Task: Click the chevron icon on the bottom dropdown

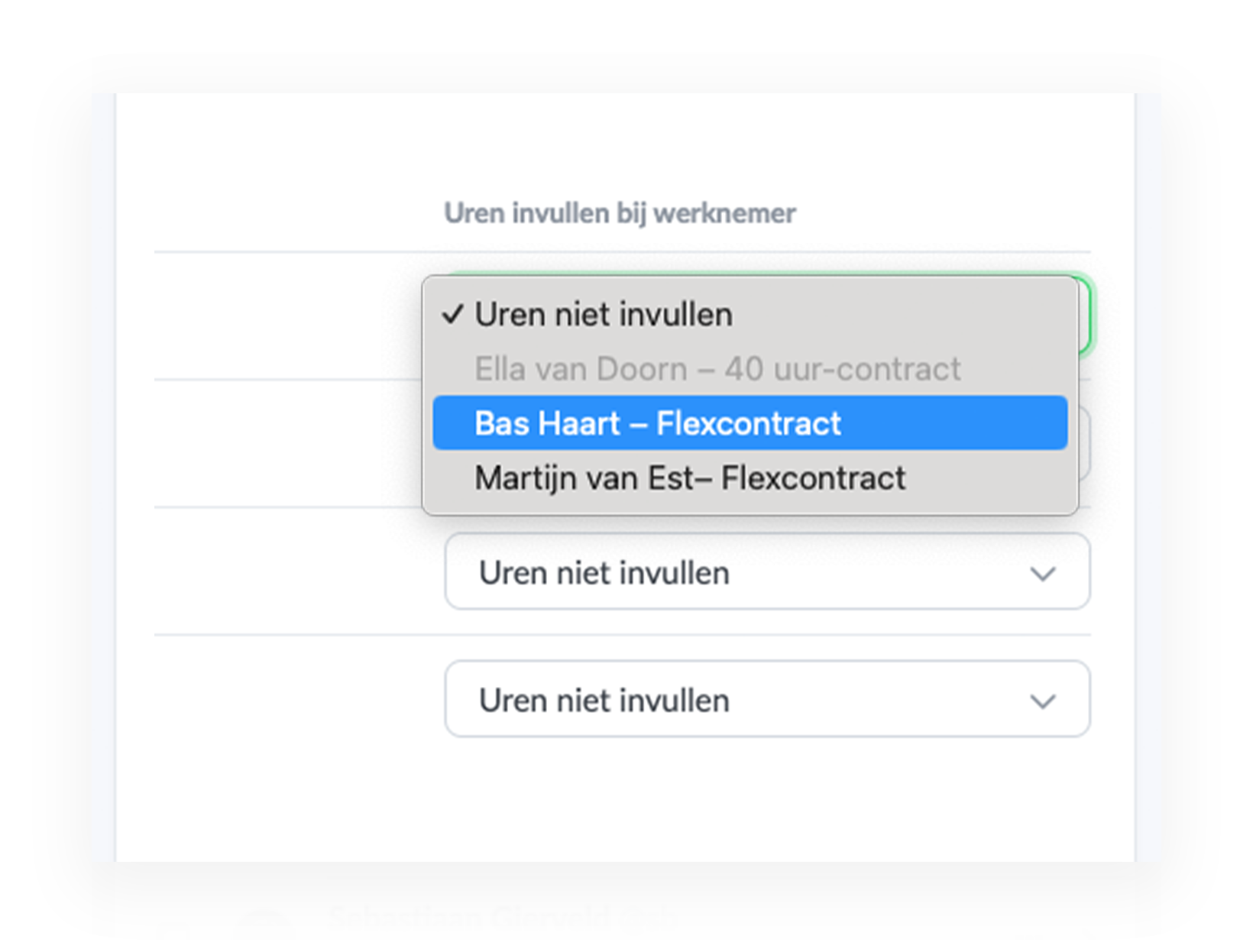Action: click(x=1045, y=701)
